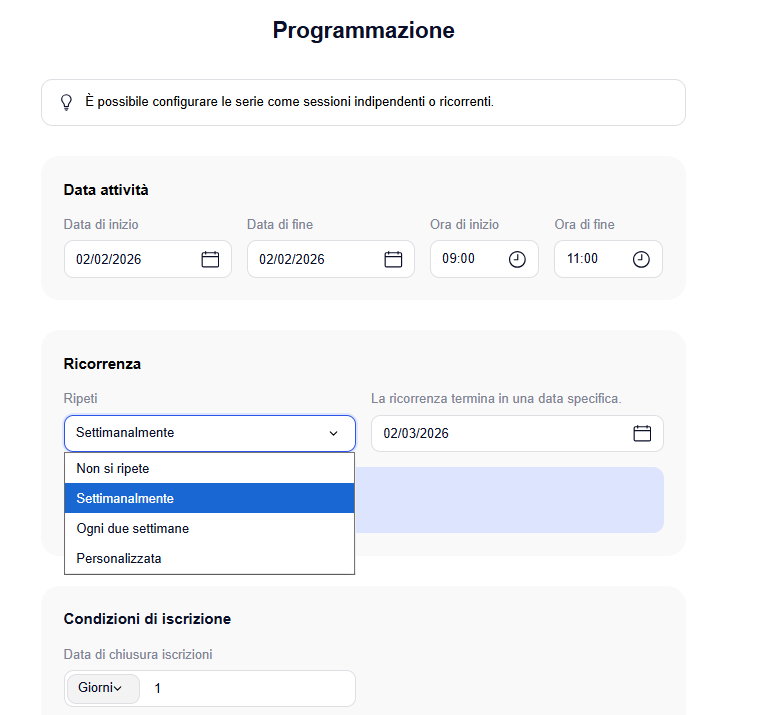The height and width of the screenshot is (715, 760).
Task: Click the lightbulb tip icon
Action: click(x=67, y=102)
